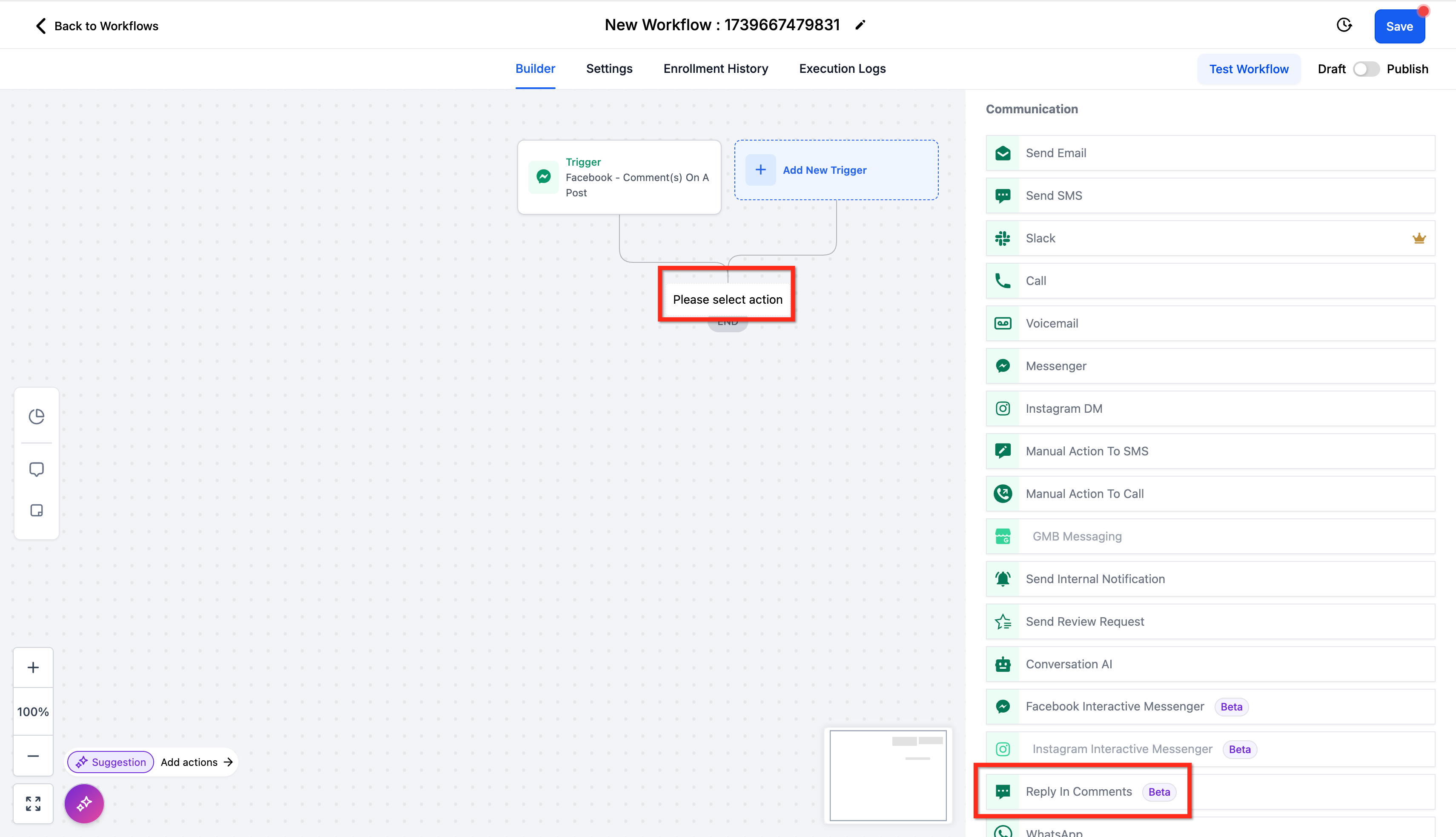Screen dimensions: 1456x837
Task: Click Add New Trigger box
Action: tap(835, 170)
